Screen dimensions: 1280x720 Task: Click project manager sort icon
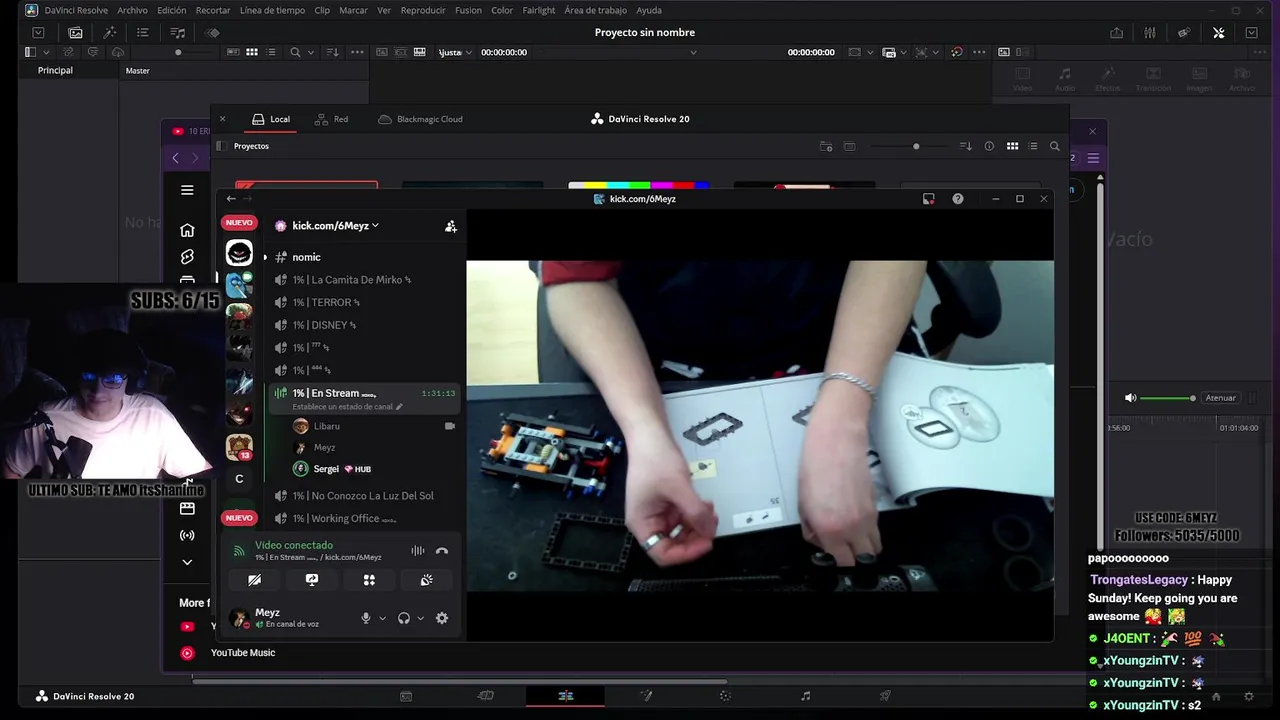[965, 146]
